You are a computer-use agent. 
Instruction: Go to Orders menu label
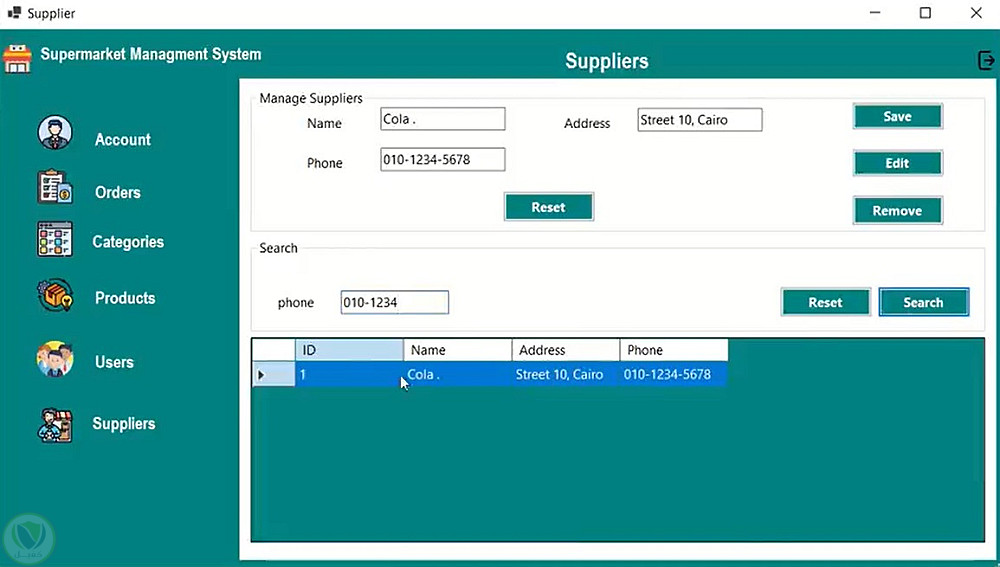[117, 193]
